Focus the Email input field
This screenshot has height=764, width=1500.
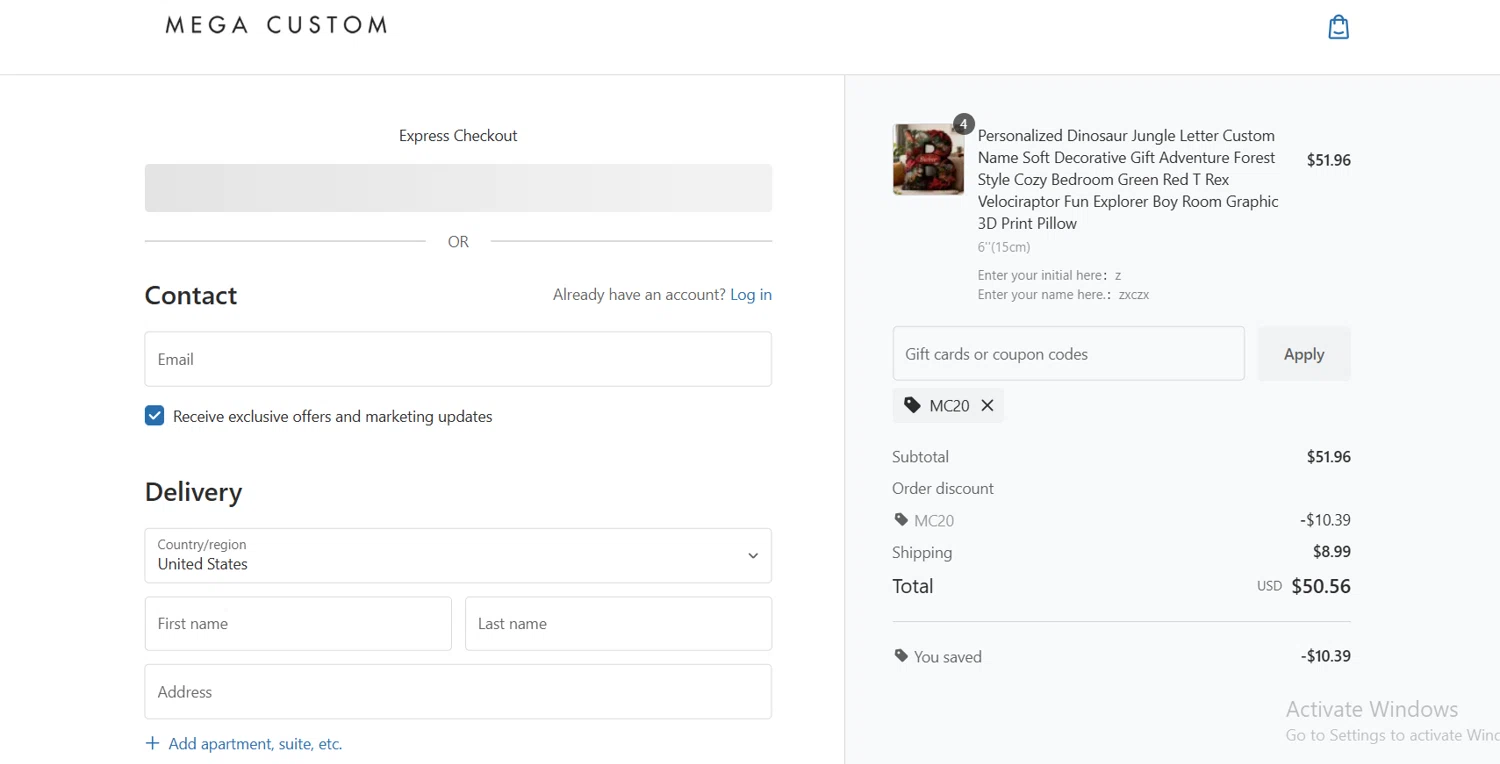click(458, 359)
